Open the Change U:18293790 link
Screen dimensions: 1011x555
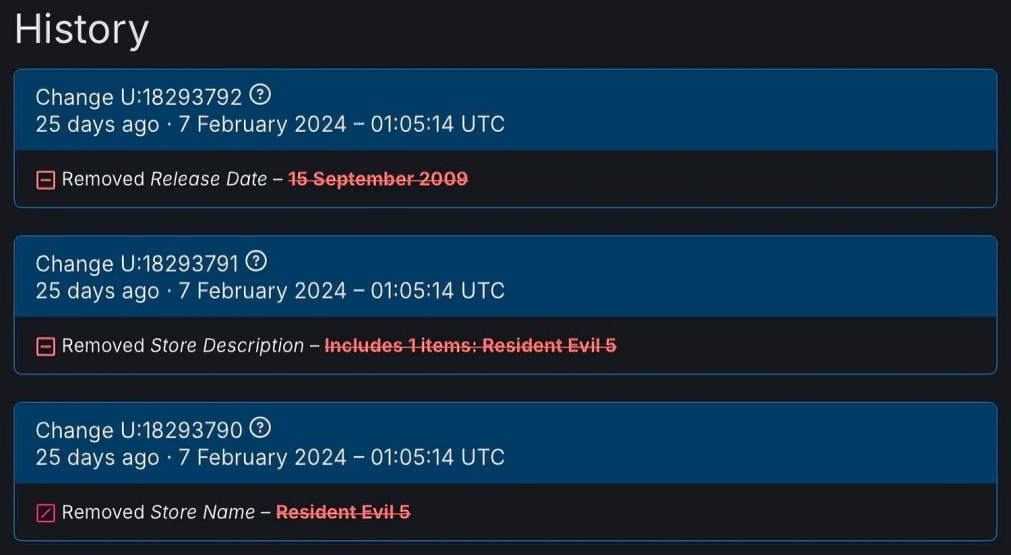pos(139,430)
